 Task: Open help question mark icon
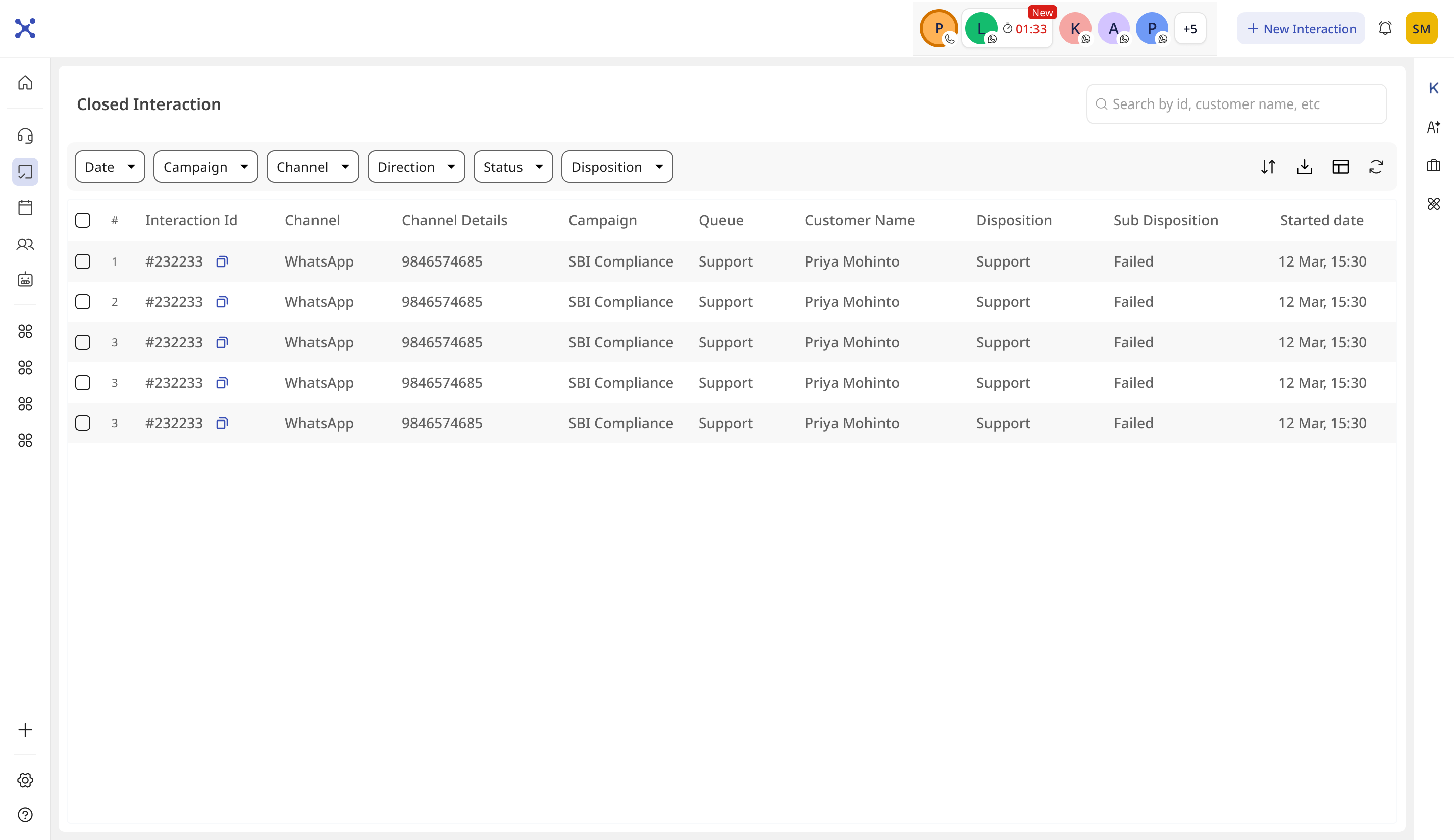click(25, 815)
